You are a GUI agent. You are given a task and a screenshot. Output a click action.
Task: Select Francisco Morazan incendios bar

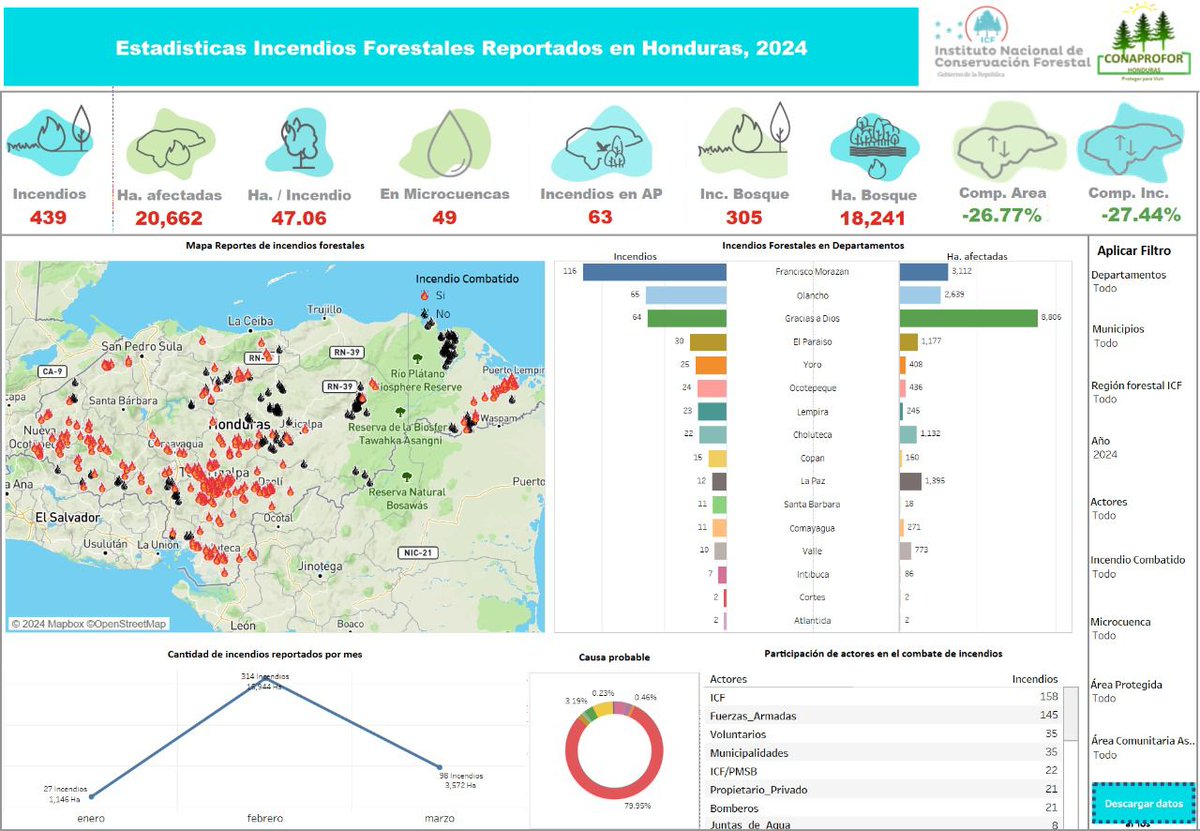pyautogui.click(x=655, y=272)
